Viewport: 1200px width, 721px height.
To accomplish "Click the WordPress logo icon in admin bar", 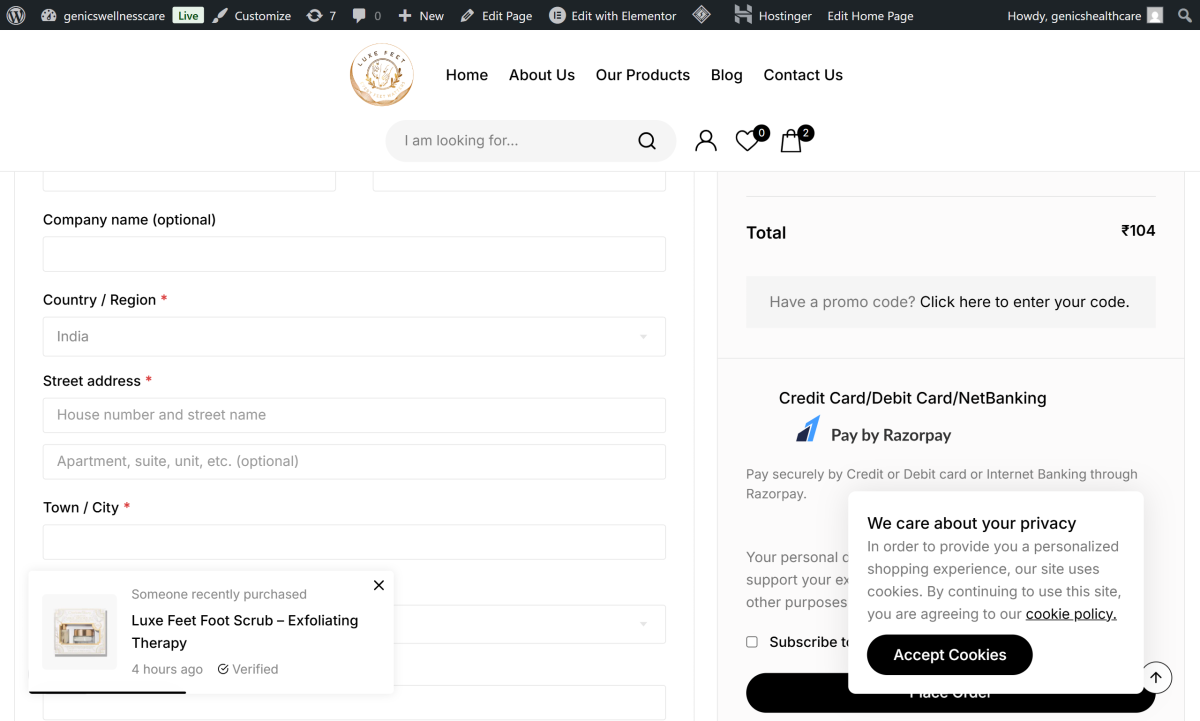I will pos(16,15).
